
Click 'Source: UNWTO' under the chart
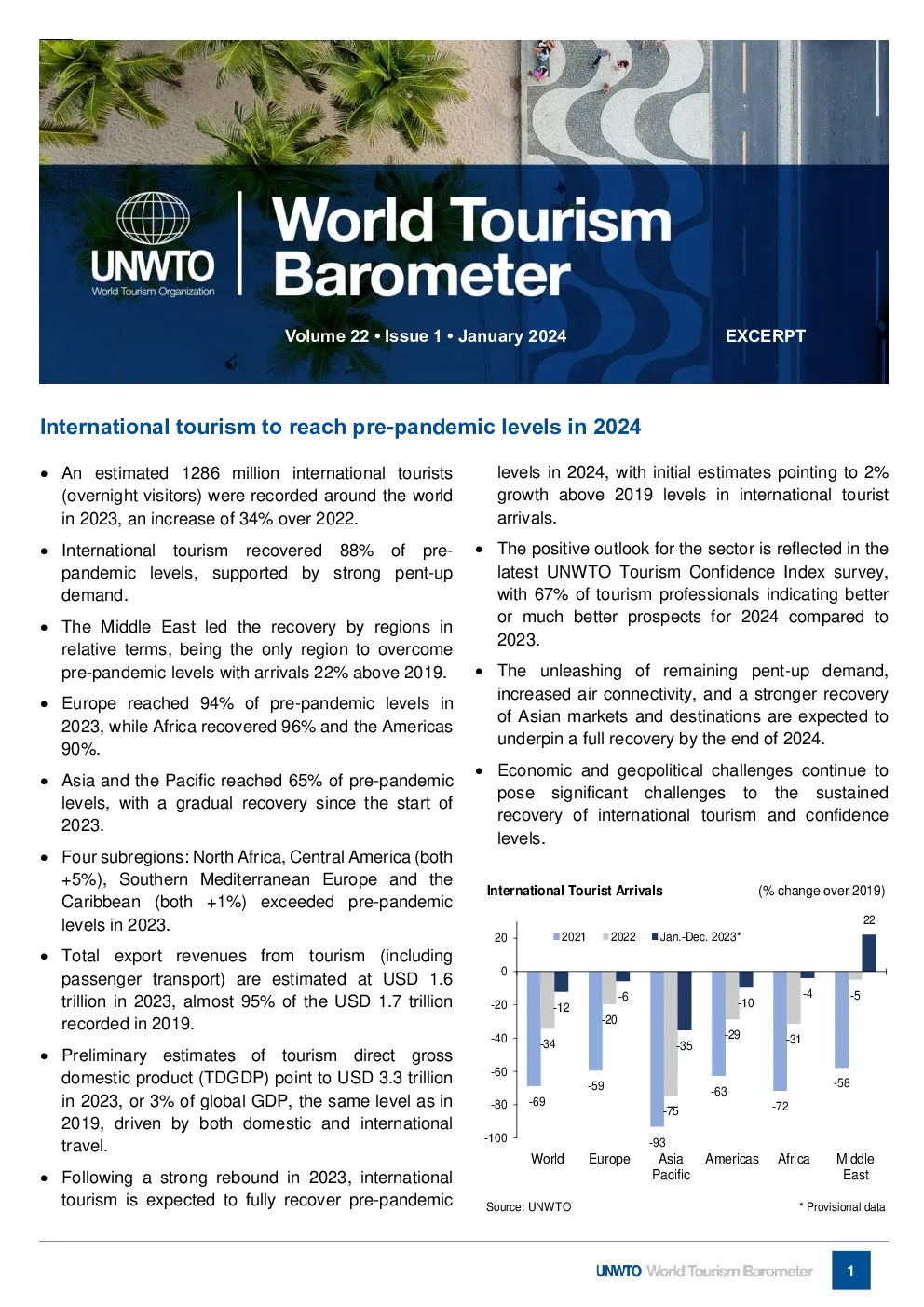528,1207
